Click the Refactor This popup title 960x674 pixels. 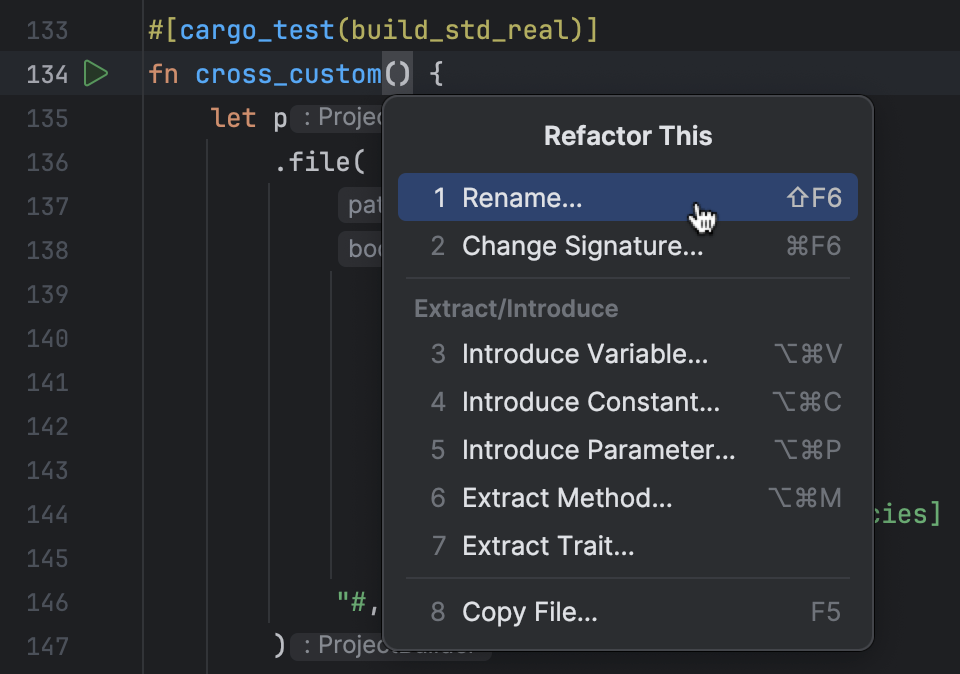point(628,136)
